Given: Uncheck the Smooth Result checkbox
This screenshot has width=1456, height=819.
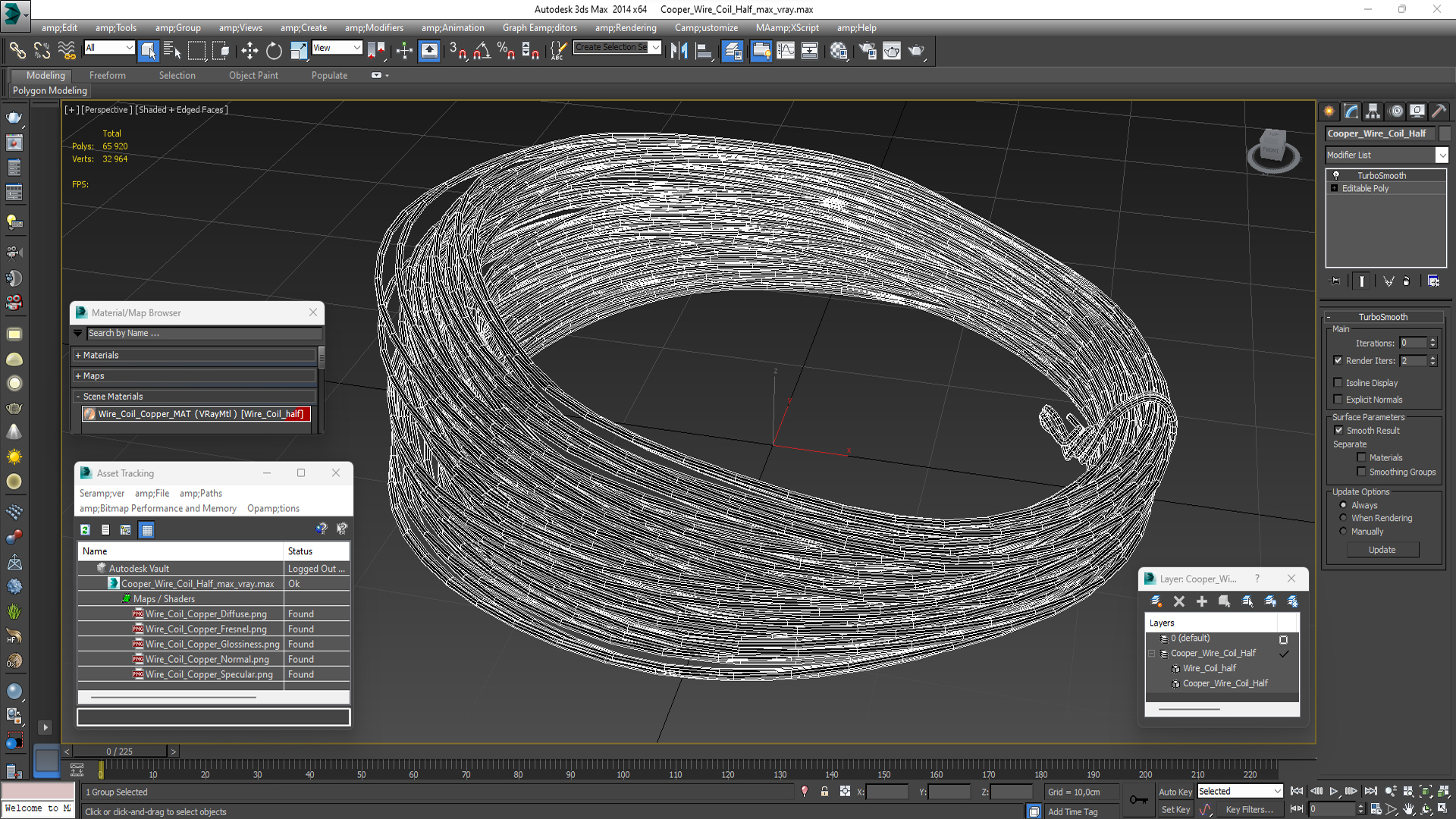Looking at the screenshot, I should point(1338,430).
